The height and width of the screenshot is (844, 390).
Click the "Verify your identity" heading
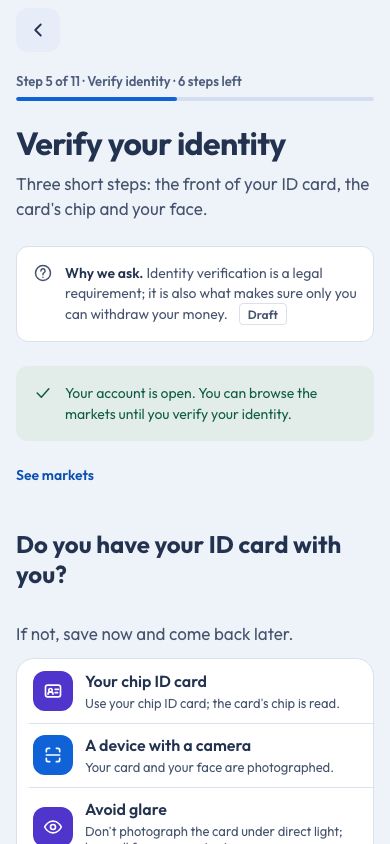point(151,145)
